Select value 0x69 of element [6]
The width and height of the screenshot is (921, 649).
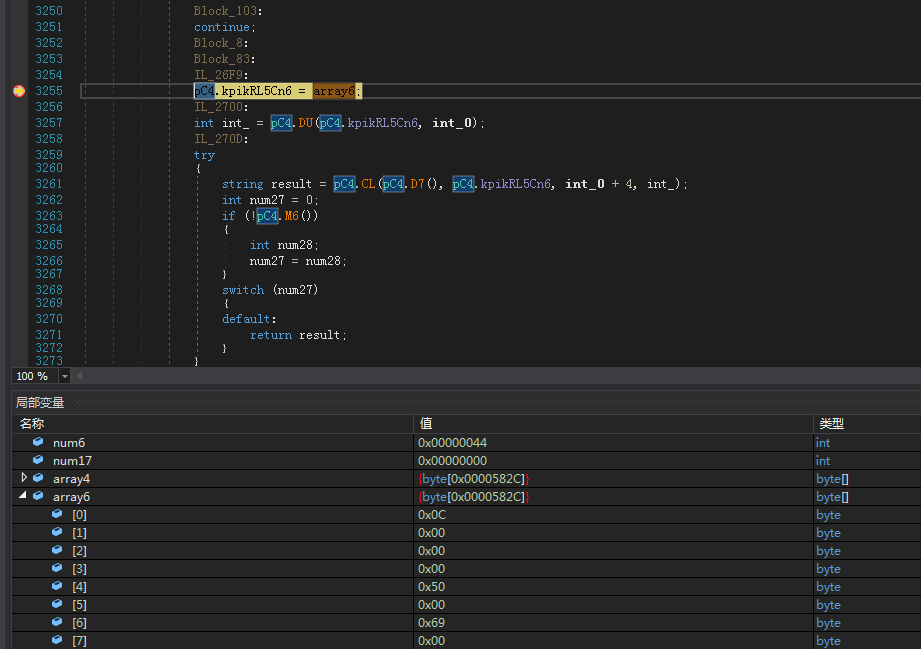tap(431, 623)
